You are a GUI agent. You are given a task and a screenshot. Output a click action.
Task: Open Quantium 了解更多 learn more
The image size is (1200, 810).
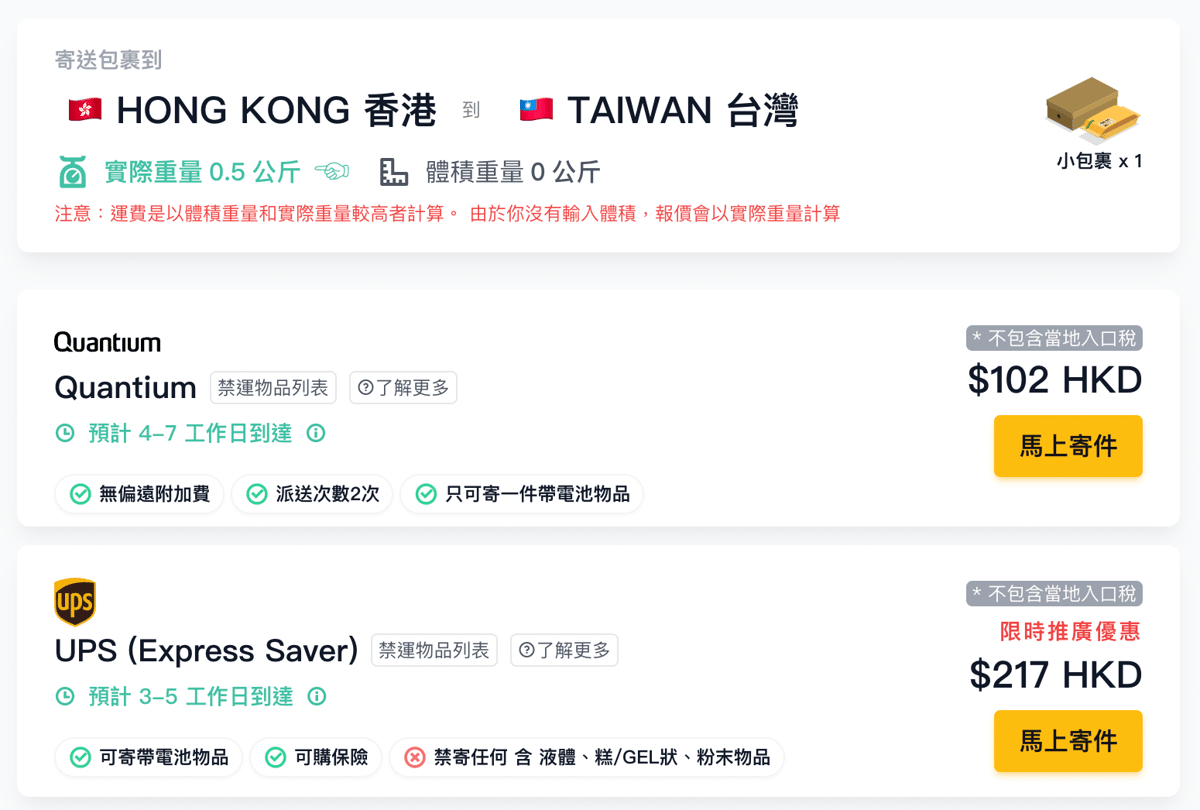point(403,387)
